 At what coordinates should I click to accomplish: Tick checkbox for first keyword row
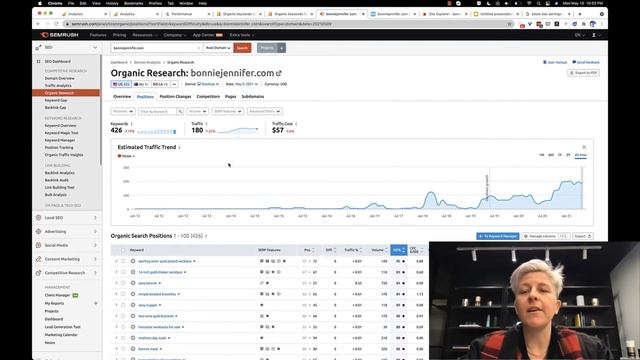tap(123, 261)
